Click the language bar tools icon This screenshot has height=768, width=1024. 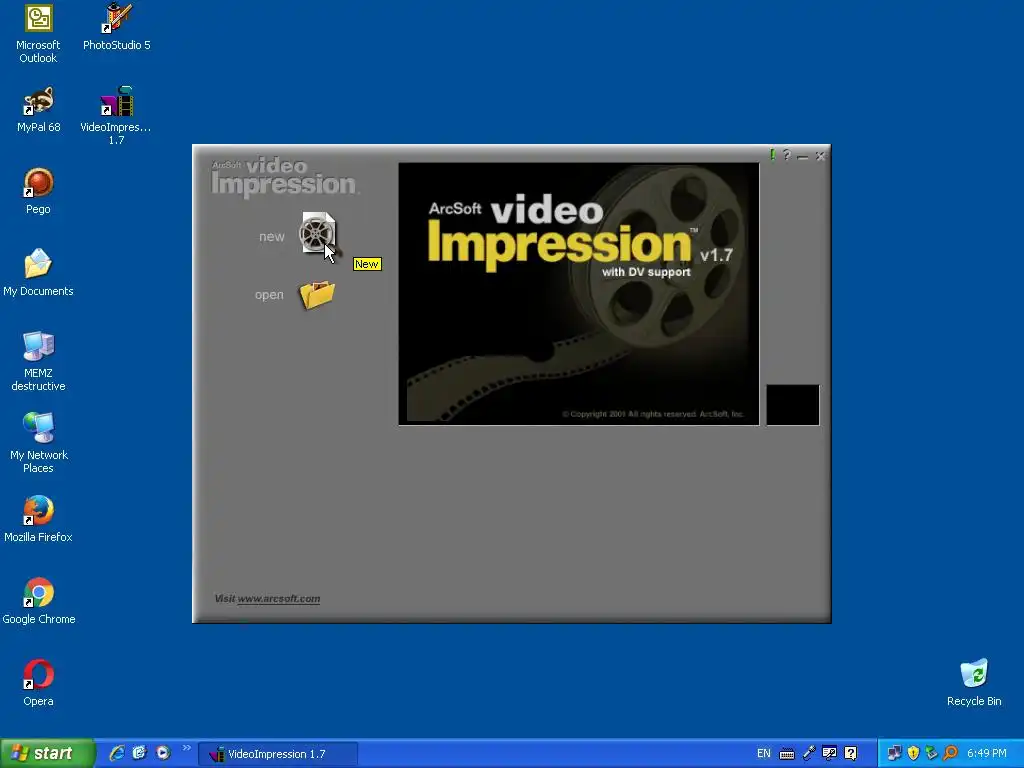[829, 754]
